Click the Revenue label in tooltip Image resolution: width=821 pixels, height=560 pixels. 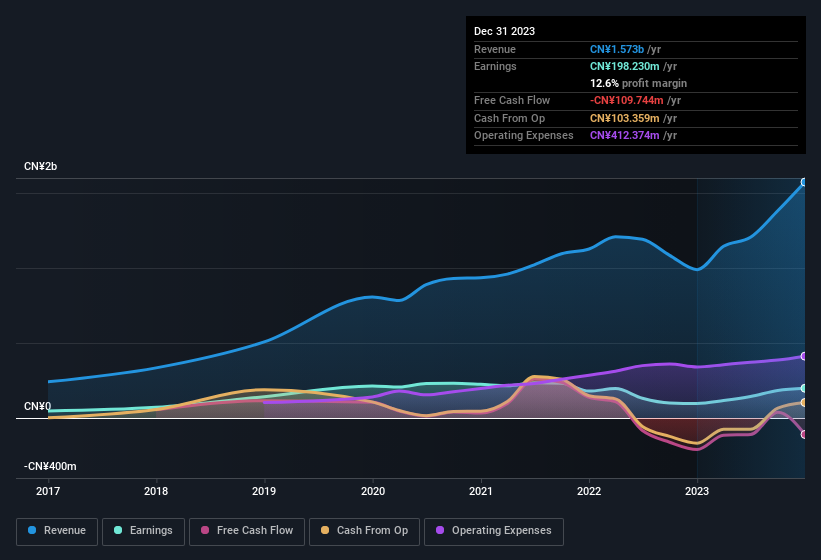pyautogui.click(x=495, y=49)
